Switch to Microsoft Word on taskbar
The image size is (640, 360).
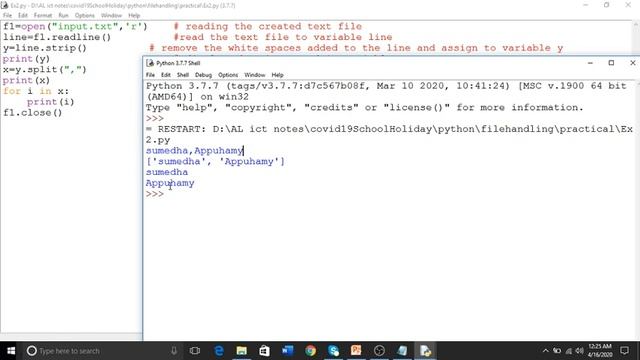287,351
